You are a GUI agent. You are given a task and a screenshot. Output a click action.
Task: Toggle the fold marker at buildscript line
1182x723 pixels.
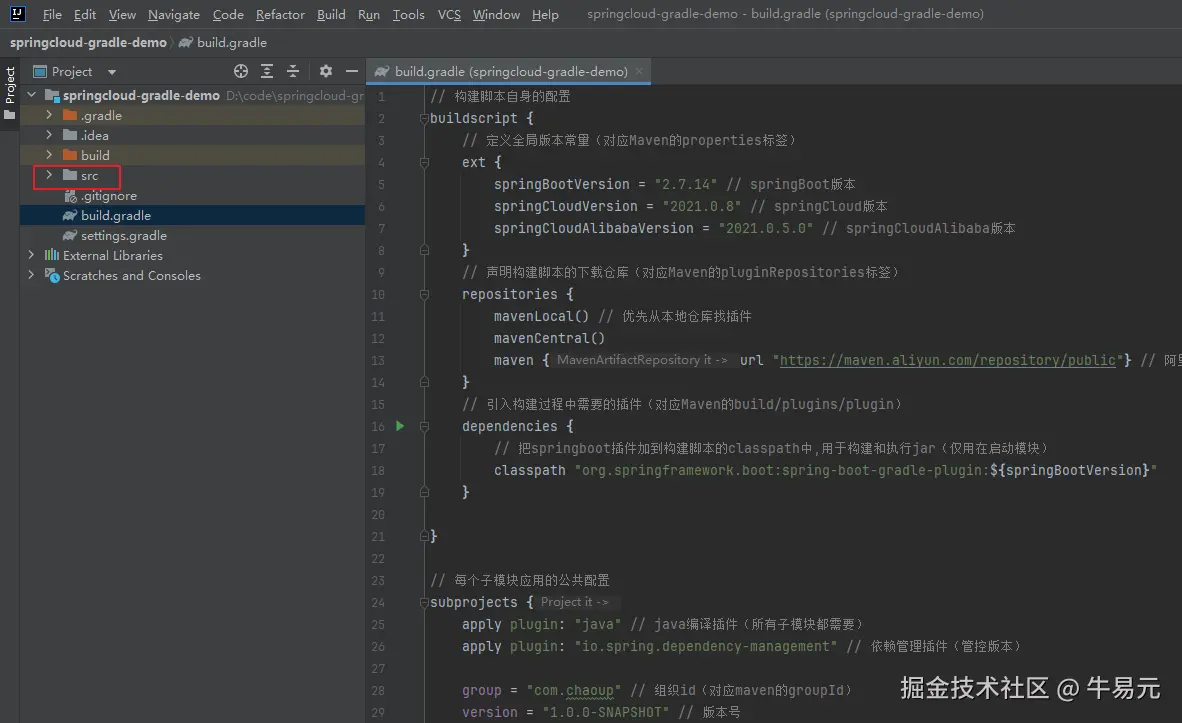pos(424,118)
